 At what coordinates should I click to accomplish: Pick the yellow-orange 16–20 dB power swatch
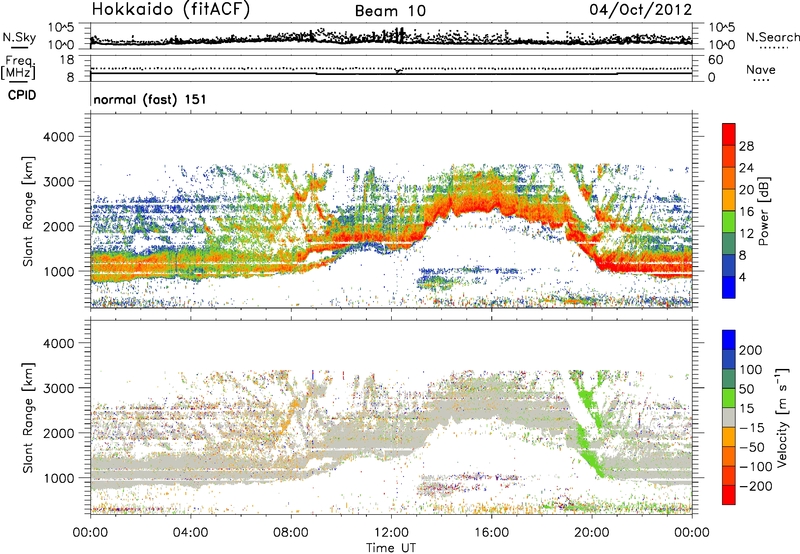coord(729,200)
